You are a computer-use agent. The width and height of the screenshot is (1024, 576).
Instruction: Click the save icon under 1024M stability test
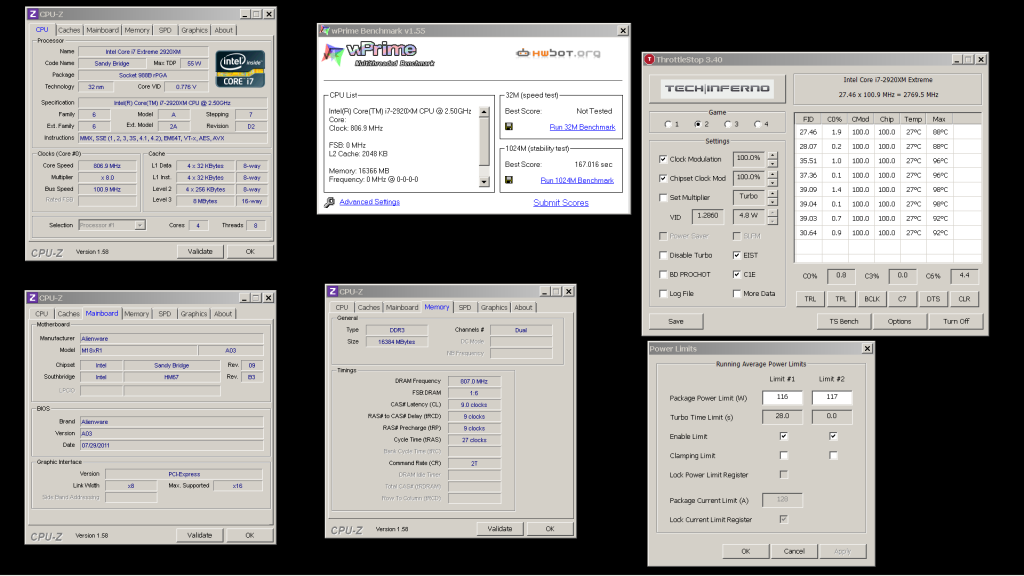click(x=509, y=180)
